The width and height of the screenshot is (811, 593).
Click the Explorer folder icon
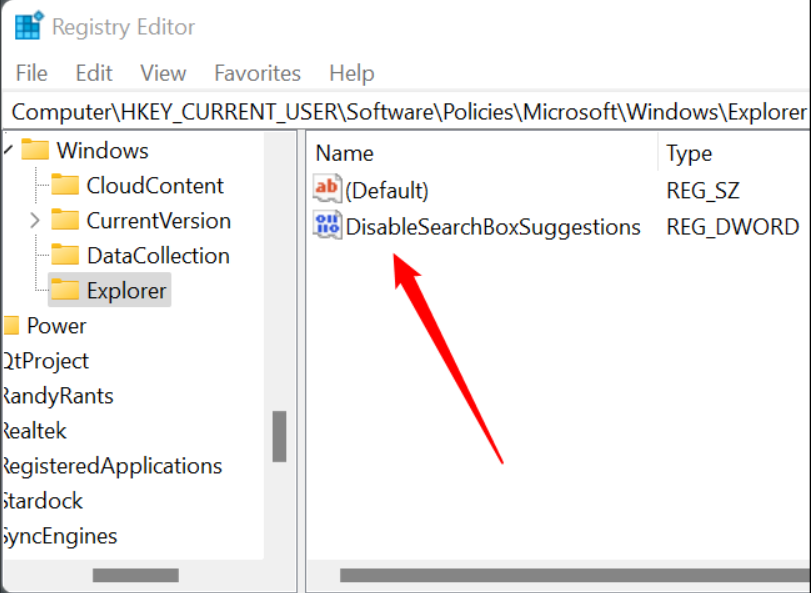tap(65, 290)
